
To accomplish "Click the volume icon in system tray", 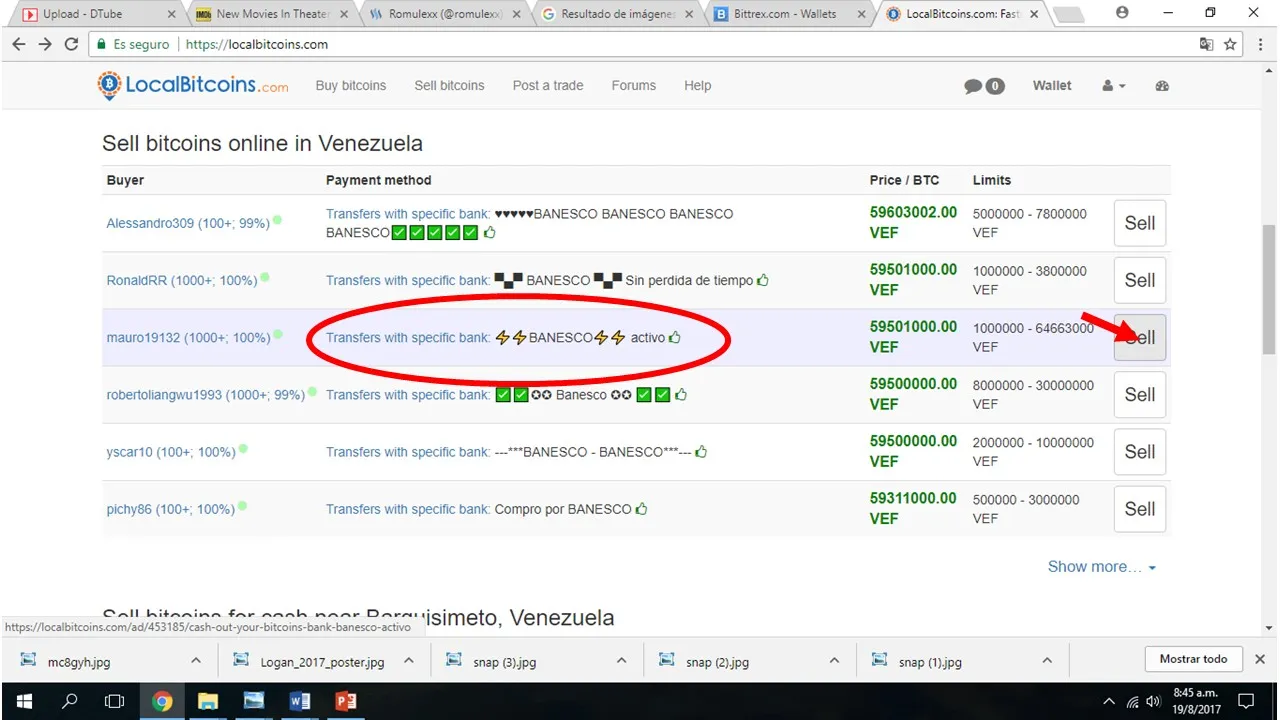I will coord(1154,701).
